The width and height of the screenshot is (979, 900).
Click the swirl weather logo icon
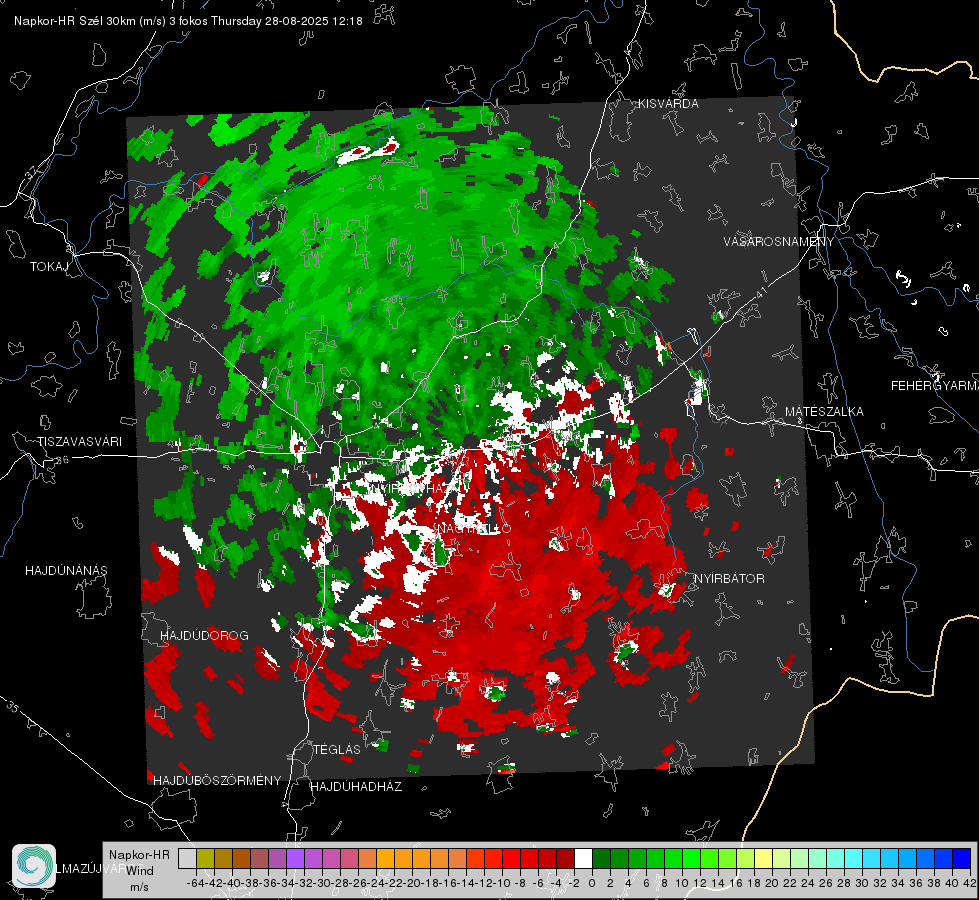click(34, 866)
